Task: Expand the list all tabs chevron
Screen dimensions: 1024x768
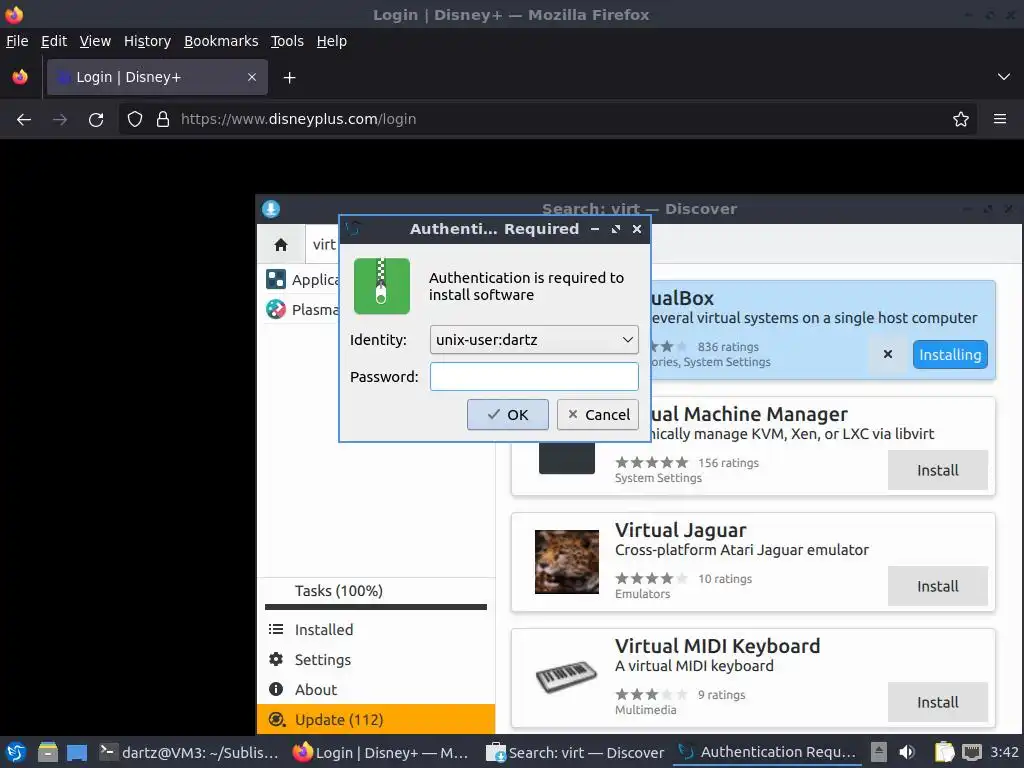Action: [x=1004, y=77]
